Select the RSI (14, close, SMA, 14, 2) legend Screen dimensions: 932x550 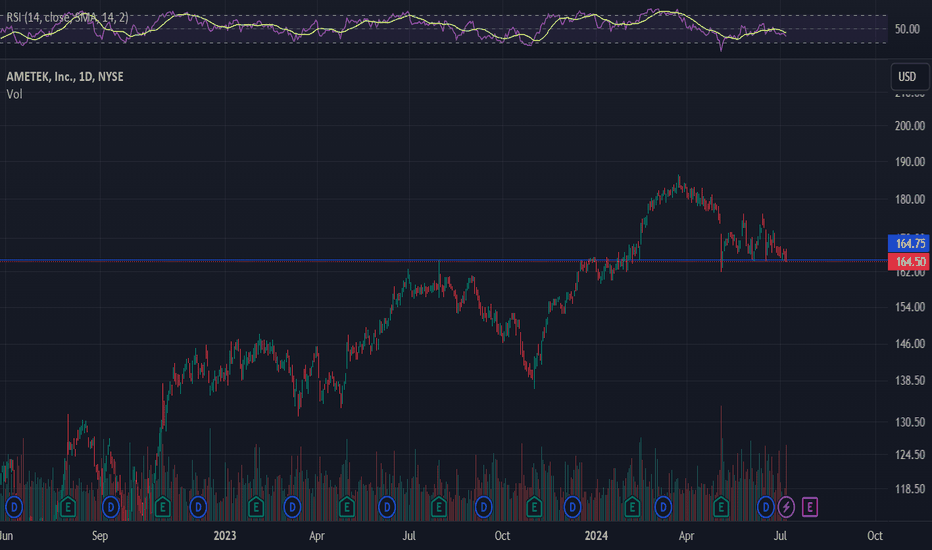click(67, 18)
